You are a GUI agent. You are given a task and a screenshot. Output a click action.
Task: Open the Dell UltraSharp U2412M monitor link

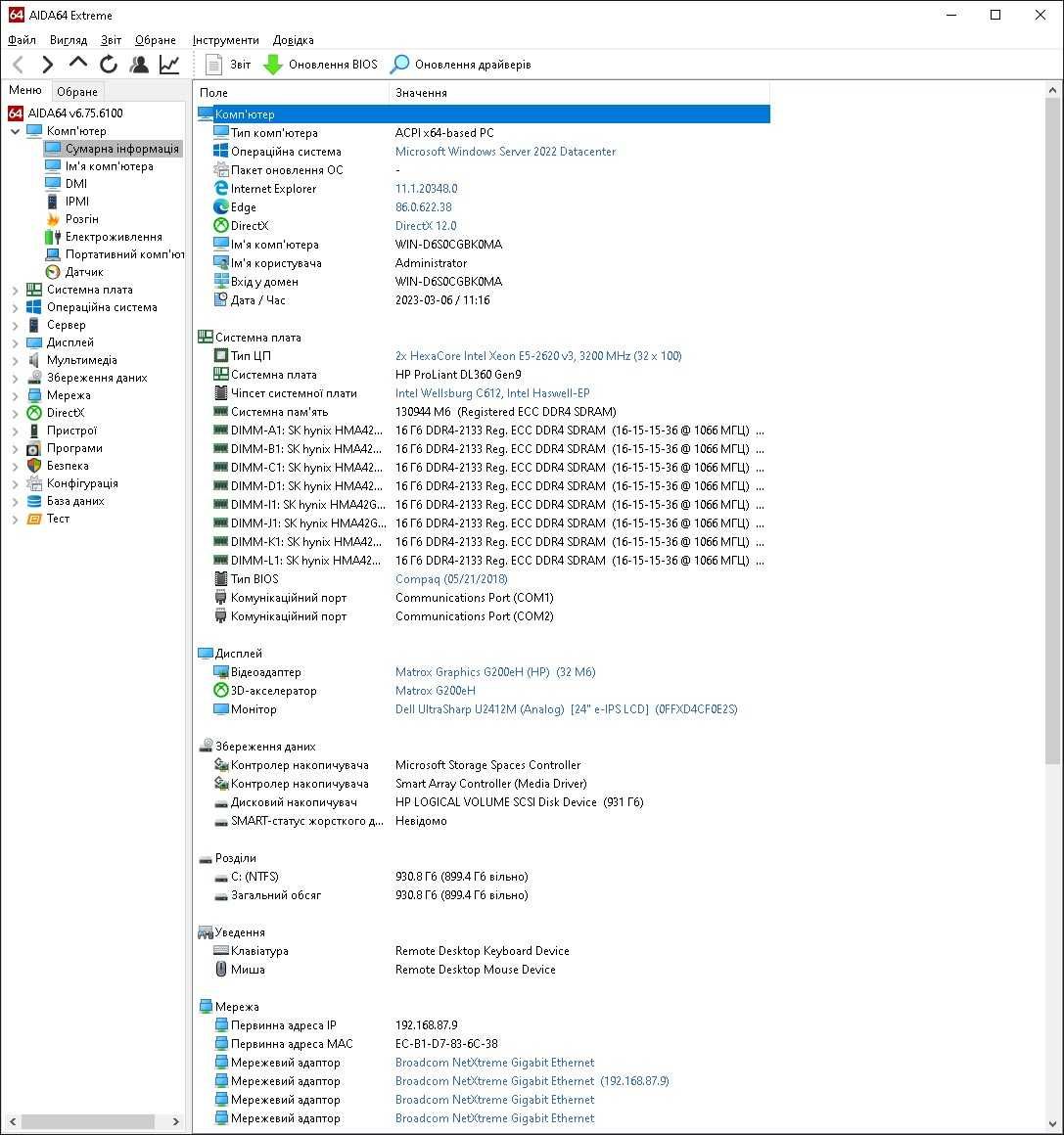[x=567, y=709]
